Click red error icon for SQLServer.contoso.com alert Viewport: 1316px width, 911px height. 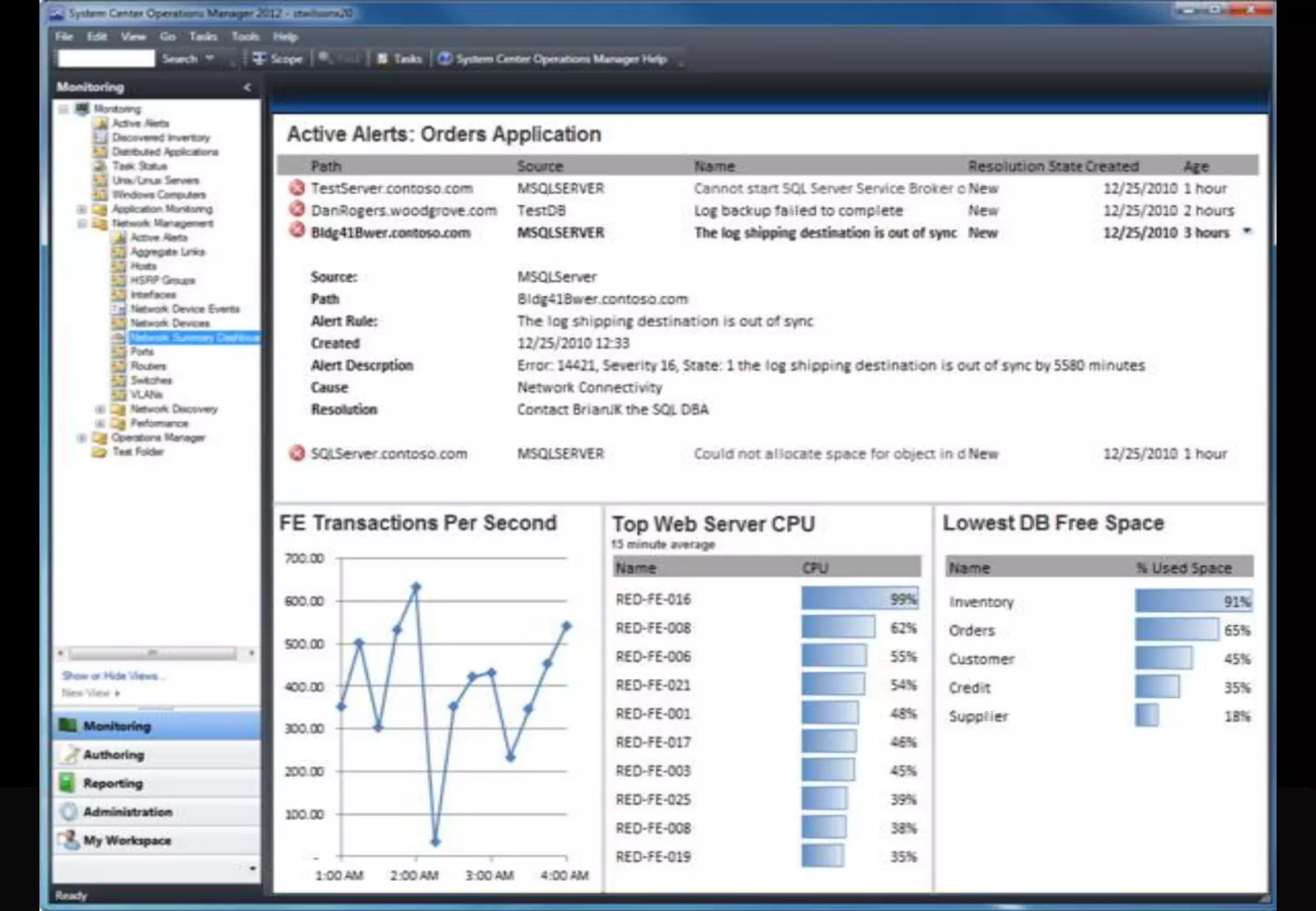point(297,454)
